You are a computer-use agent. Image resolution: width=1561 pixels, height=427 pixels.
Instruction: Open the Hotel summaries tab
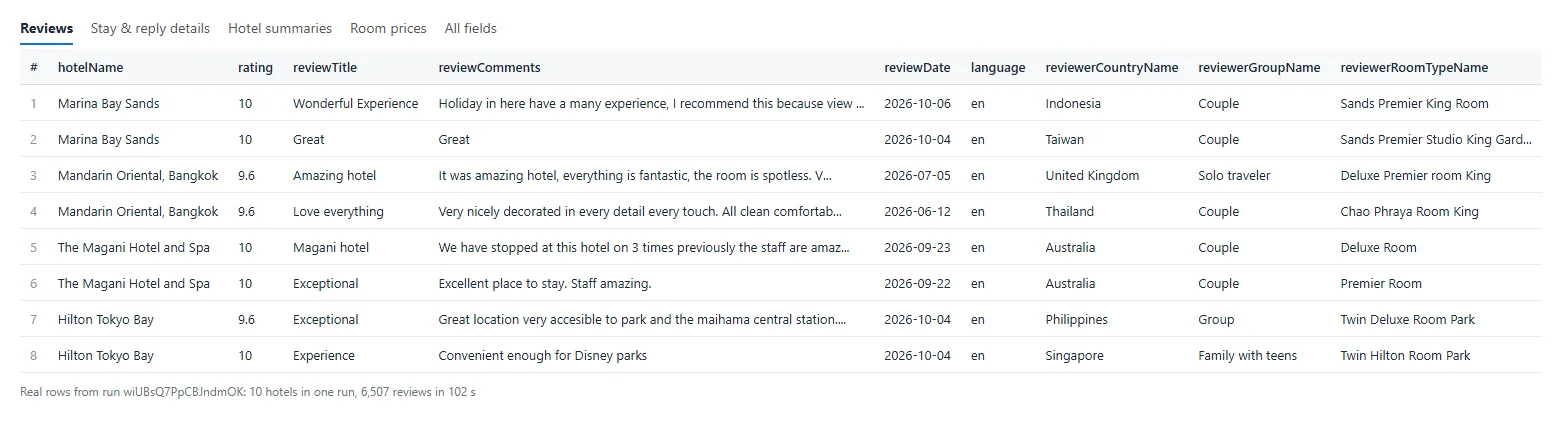pyautogui.click(x=280, y=28)
